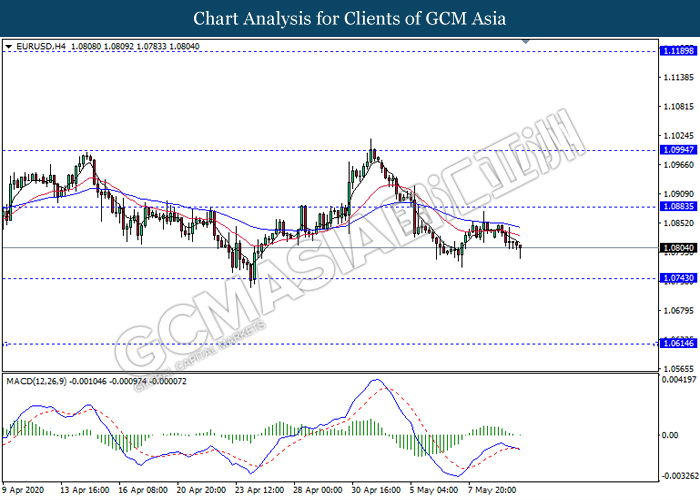Click the 1.05655 price scale value

(x=679, y=369)
